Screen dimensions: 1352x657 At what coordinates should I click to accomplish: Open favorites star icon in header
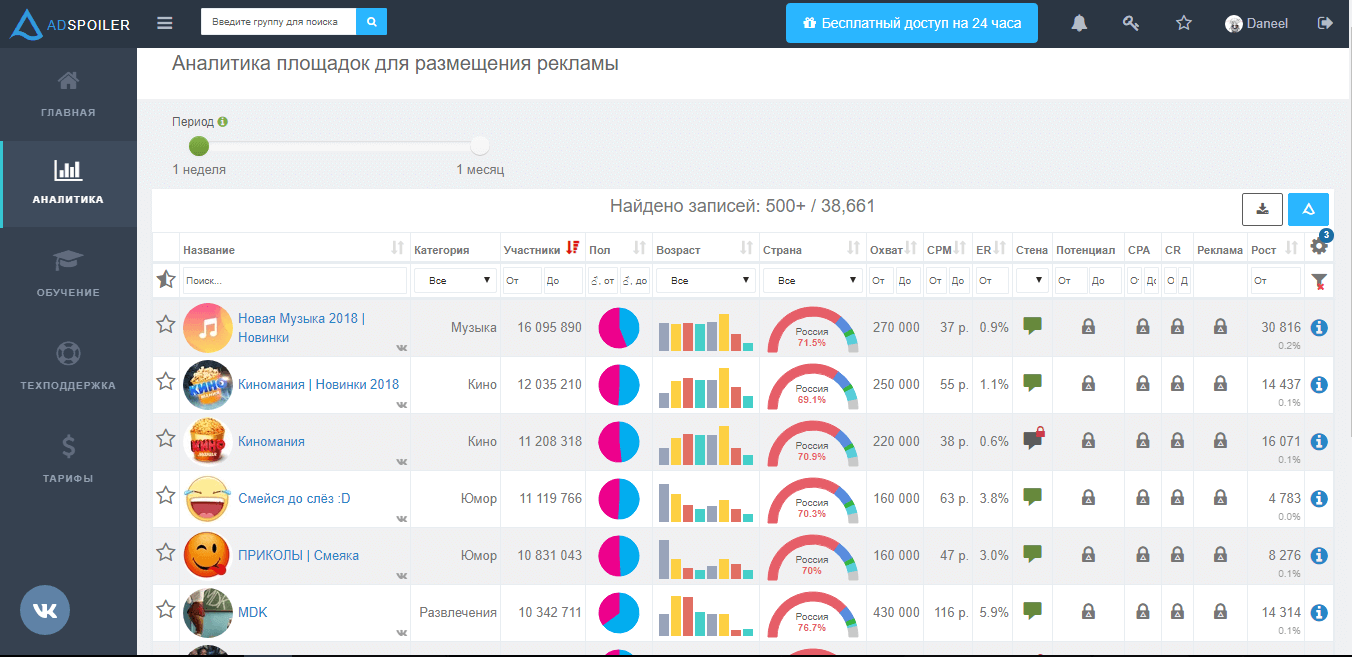[x=1184, y=23]
